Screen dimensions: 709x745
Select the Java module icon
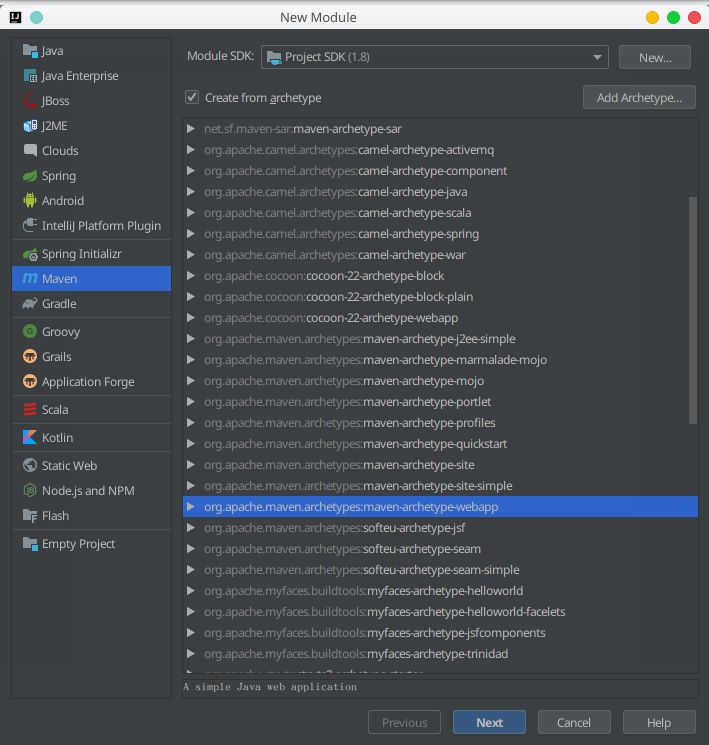click(30, 51)
